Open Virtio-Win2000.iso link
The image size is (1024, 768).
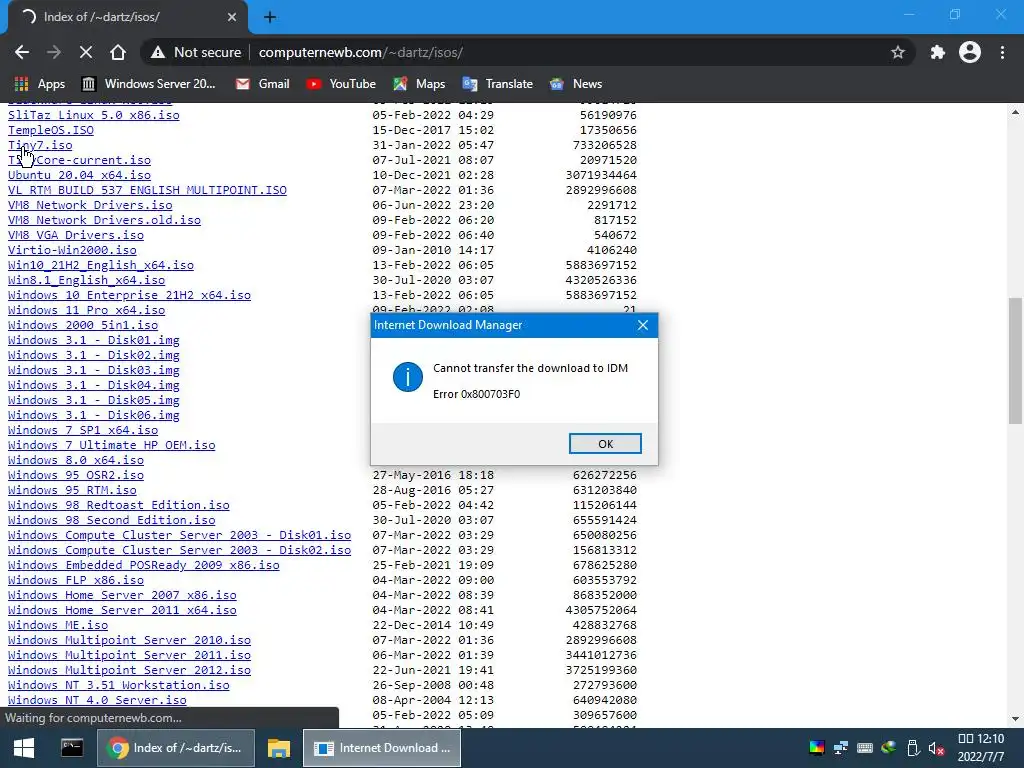click(72, 250)
